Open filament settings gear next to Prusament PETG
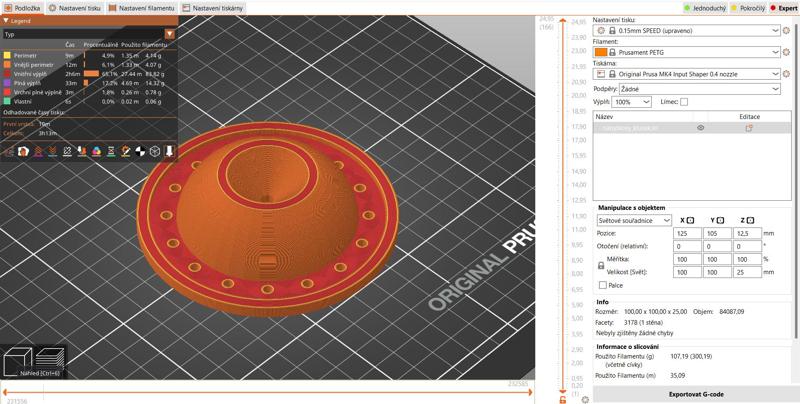Screen dimensions: 800x404 tap(786, 52)
